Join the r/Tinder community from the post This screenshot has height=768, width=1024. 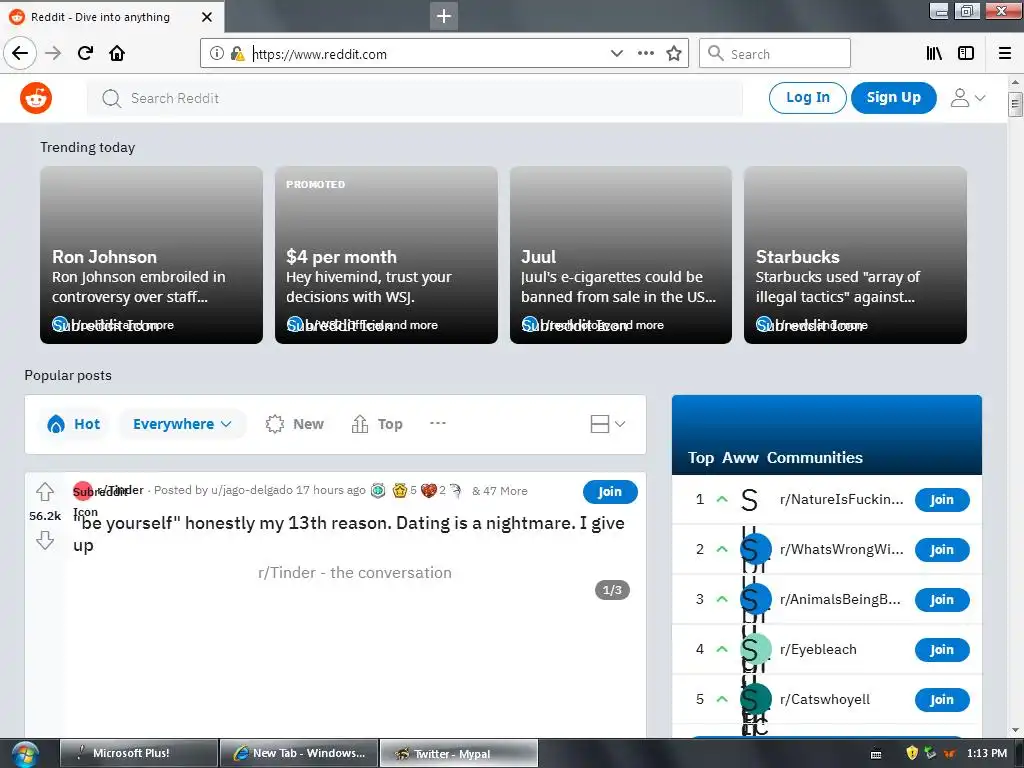[x=610, y=491]
